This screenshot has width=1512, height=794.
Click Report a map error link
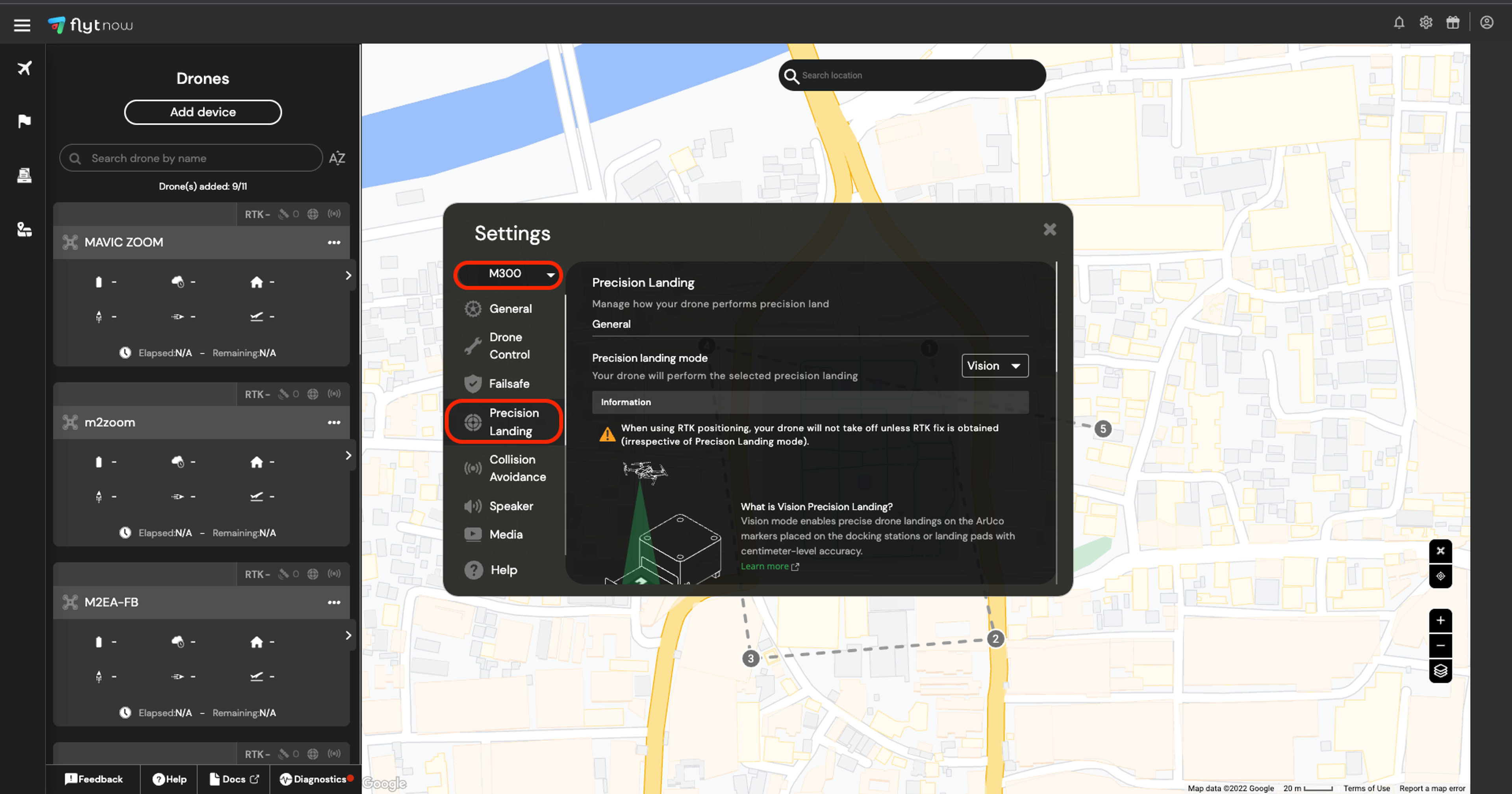click(x=1432, y=788)
